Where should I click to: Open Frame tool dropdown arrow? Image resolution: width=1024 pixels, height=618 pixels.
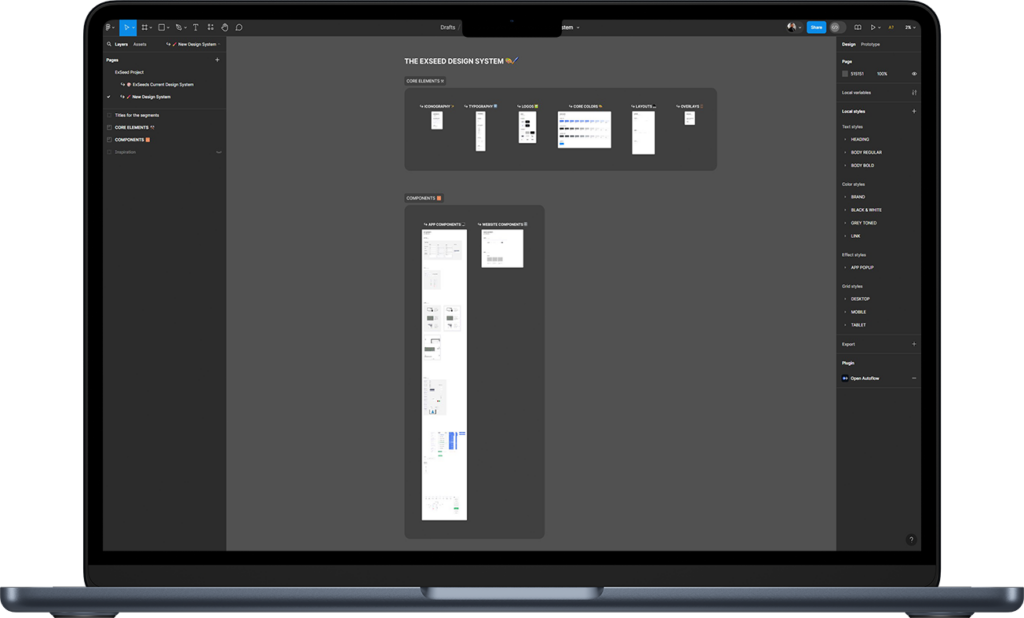coord(151,27)
